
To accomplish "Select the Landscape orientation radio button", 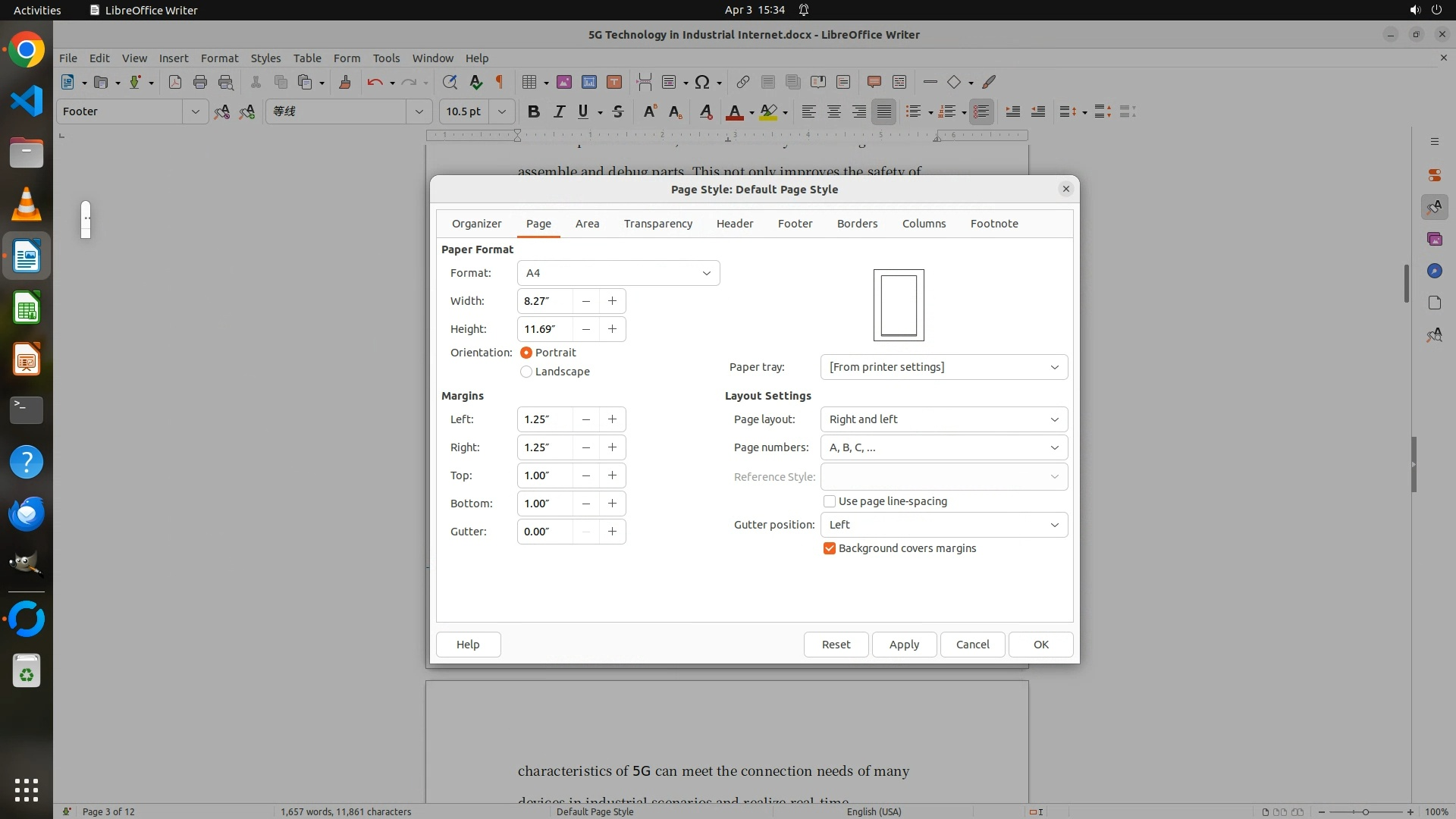I will pyautogui.click(x=526, y=372).
